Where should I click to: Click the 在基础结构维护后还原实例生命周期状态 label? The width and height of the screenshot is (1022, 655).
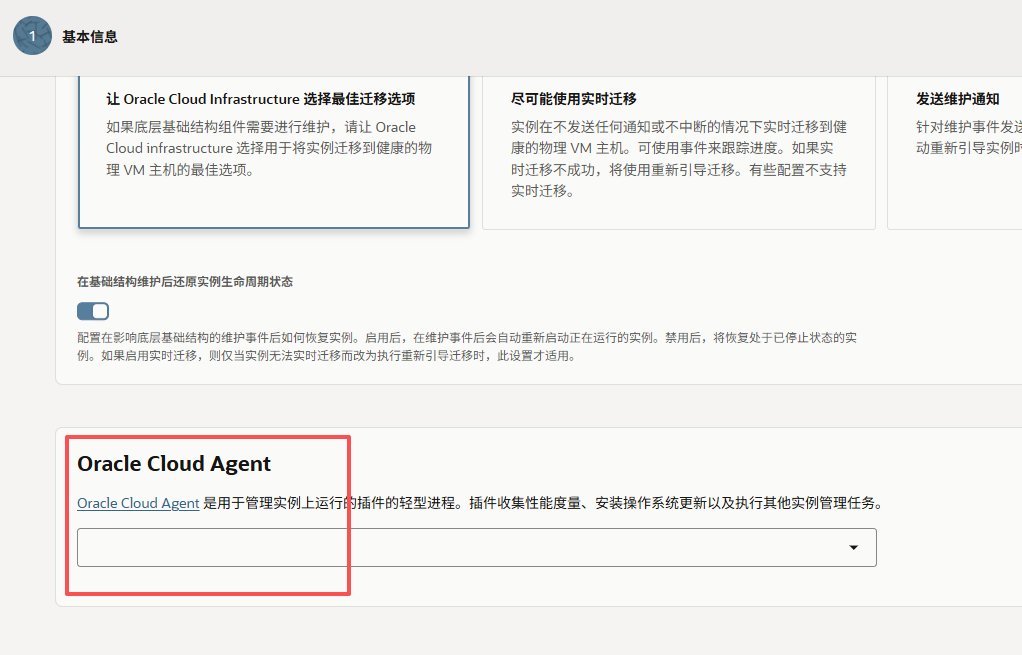pos(185,282)
